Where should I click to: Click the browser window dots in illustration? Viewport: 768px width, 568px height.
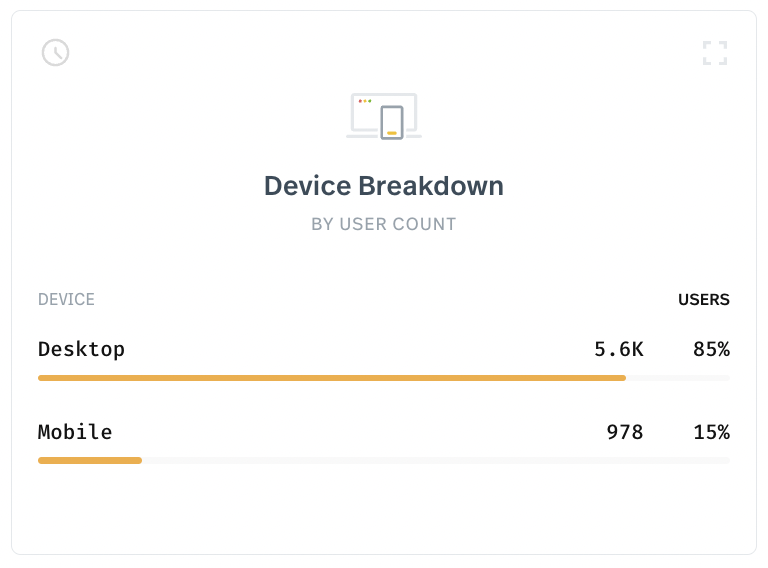tap(365, 101)
